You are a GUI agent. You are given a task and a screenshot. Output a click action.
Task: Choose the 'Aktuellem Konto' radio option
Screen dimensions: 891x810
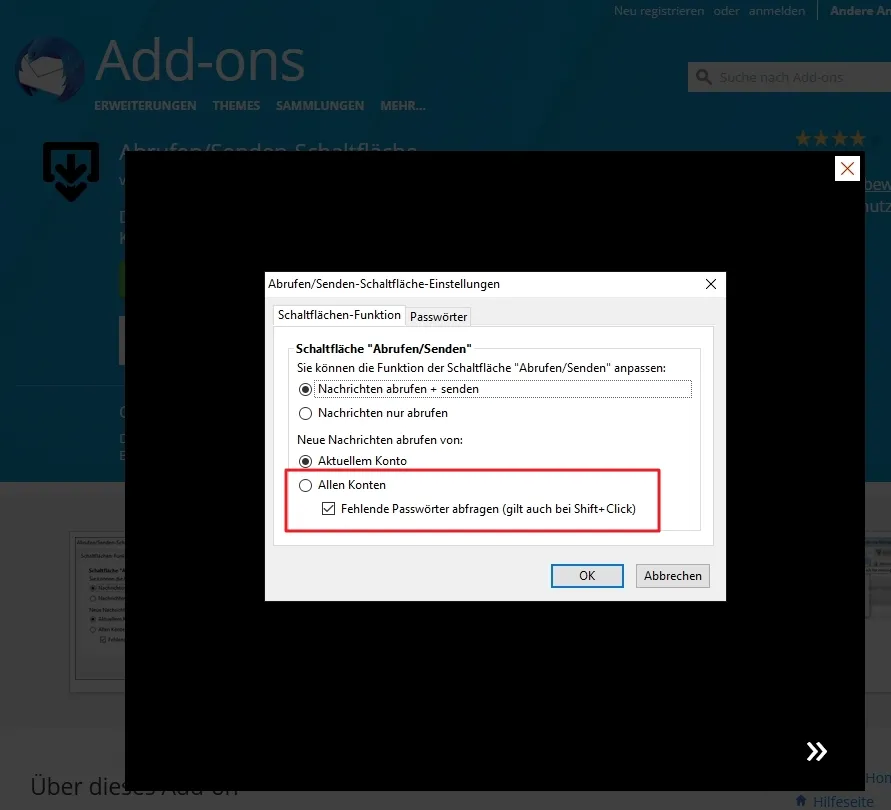click(x=306, y=461)
